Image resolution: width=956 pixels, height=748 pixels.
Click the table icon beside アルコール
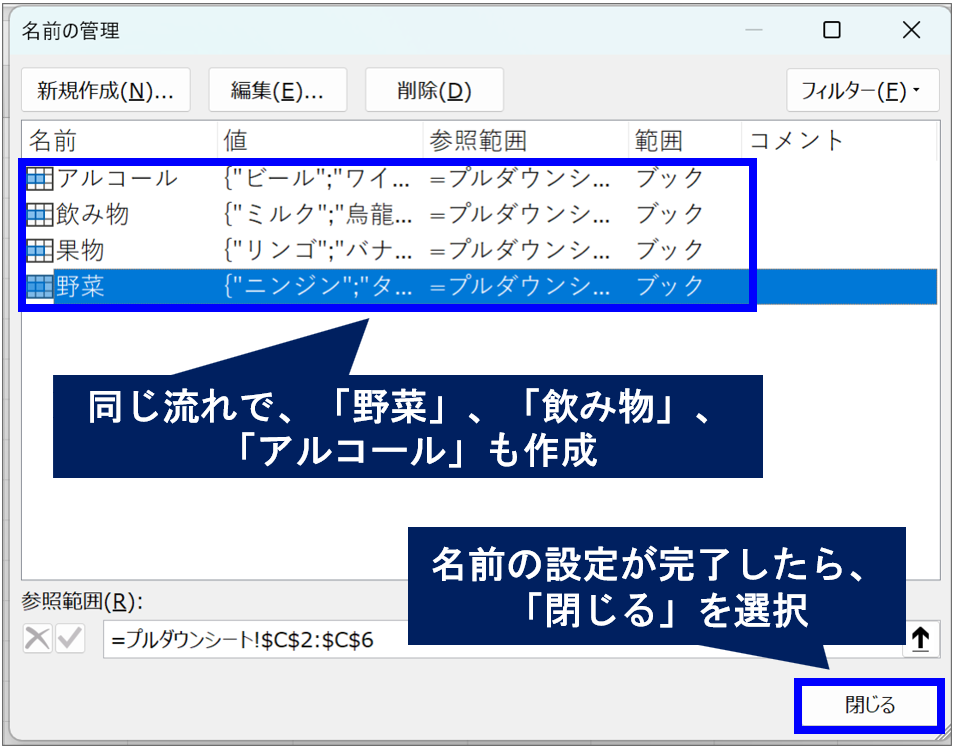[40, 179]
